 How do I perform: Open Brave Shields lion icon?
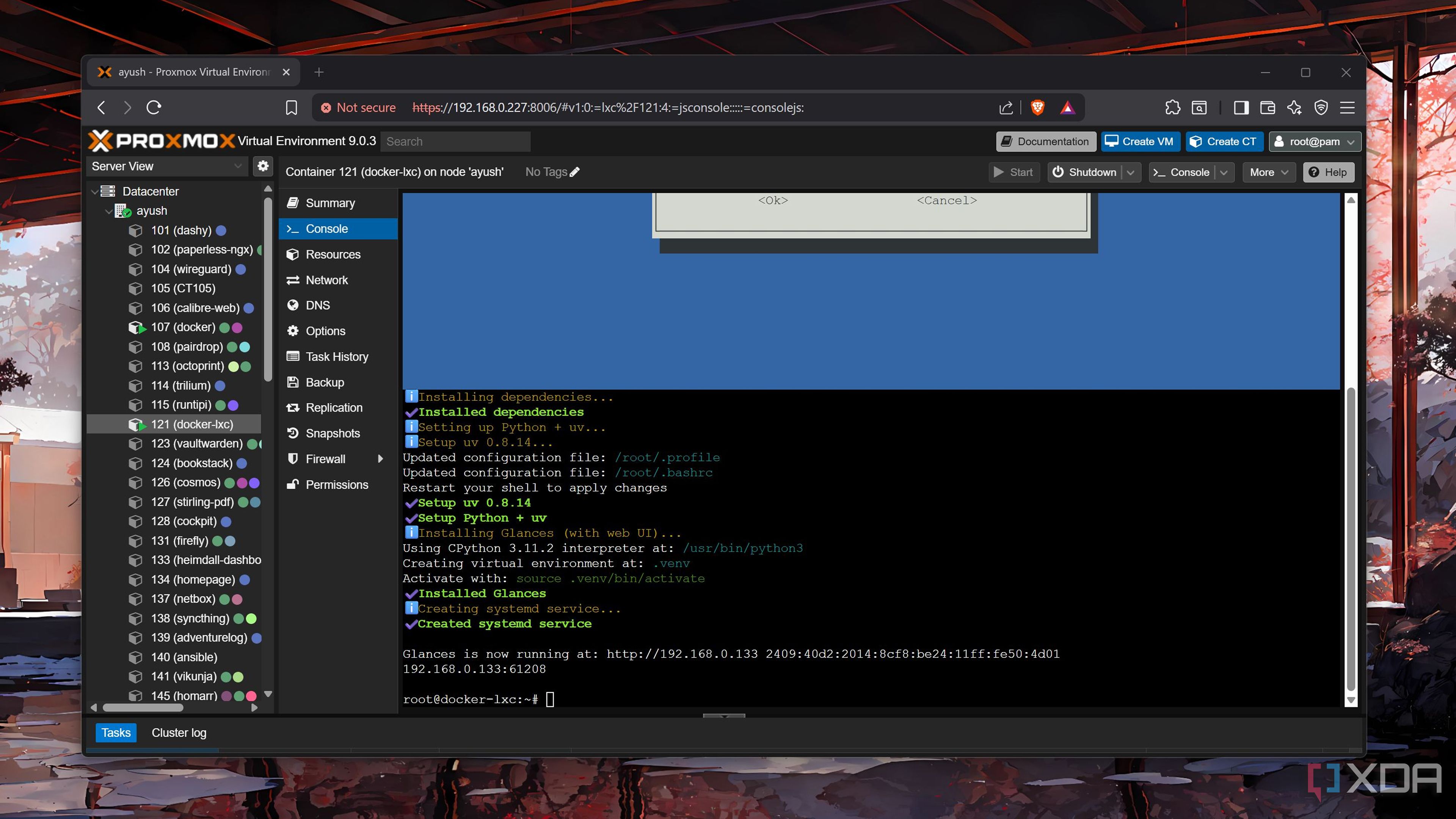click(1037, 107)
